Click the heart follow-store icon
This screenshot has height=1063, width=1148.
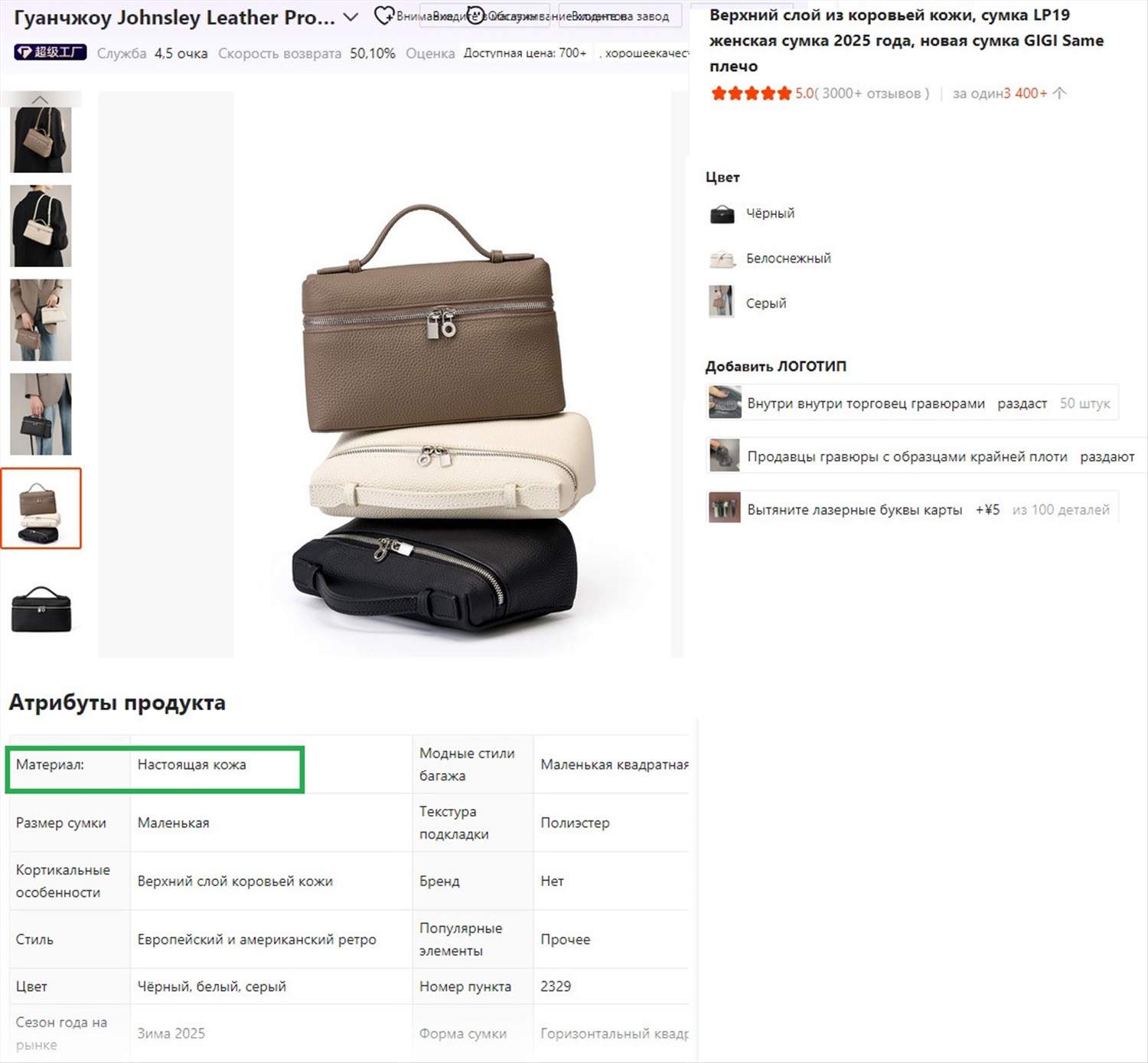coord(383,15)
